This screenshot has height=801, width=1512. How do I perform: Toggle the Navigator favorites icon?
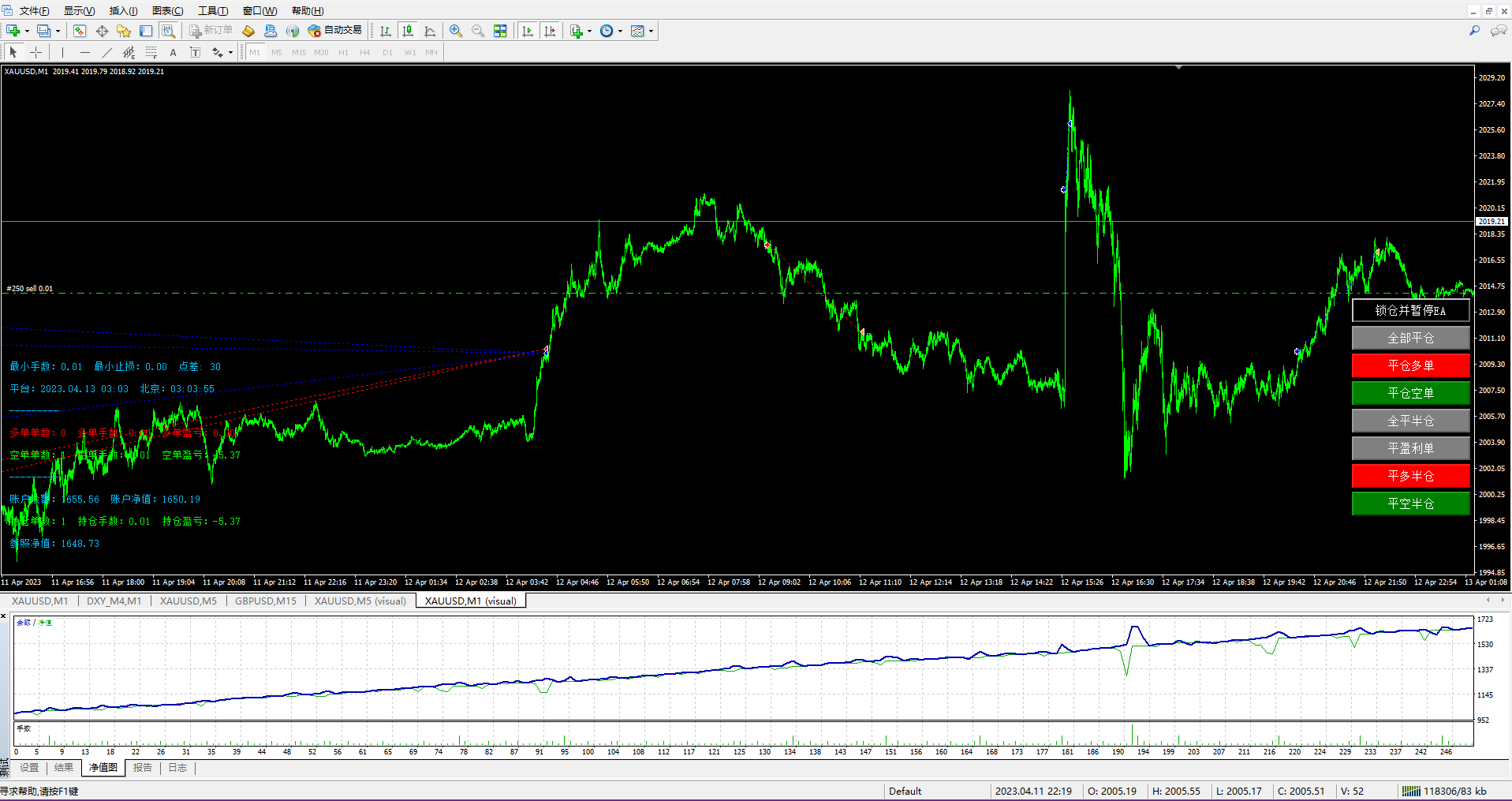click(124, 31)
